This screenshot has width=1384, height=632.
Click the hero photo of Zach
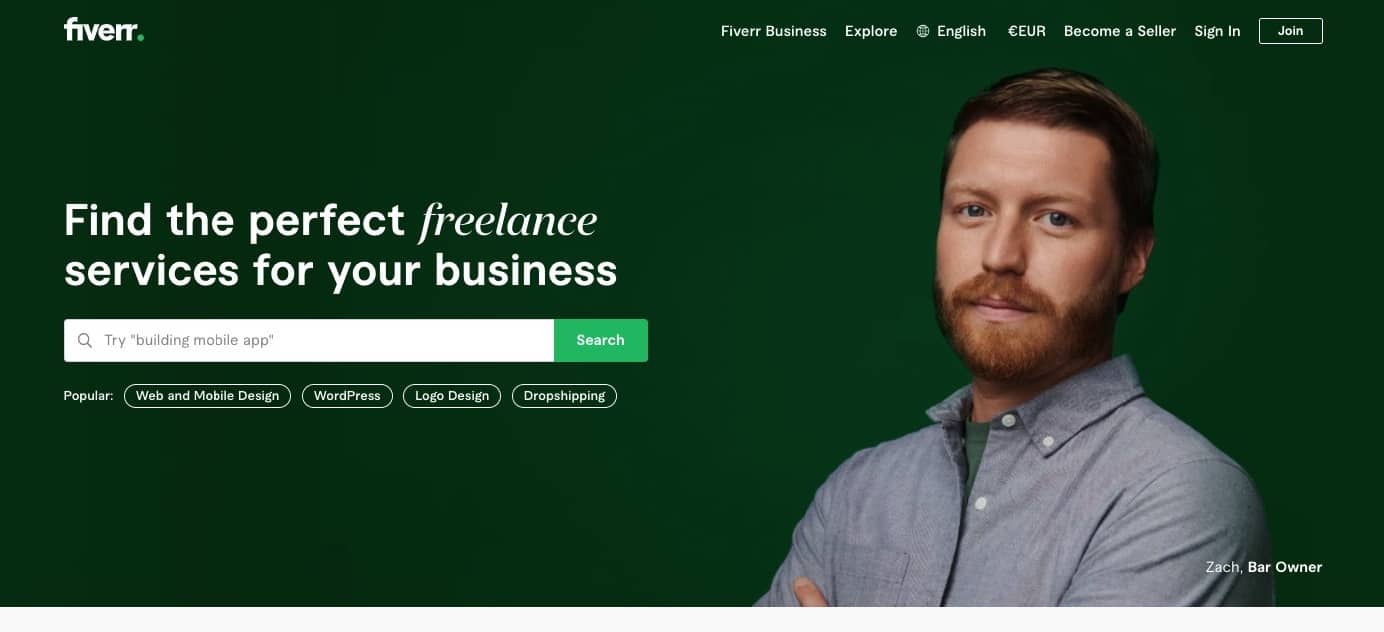click(1030, 340)
